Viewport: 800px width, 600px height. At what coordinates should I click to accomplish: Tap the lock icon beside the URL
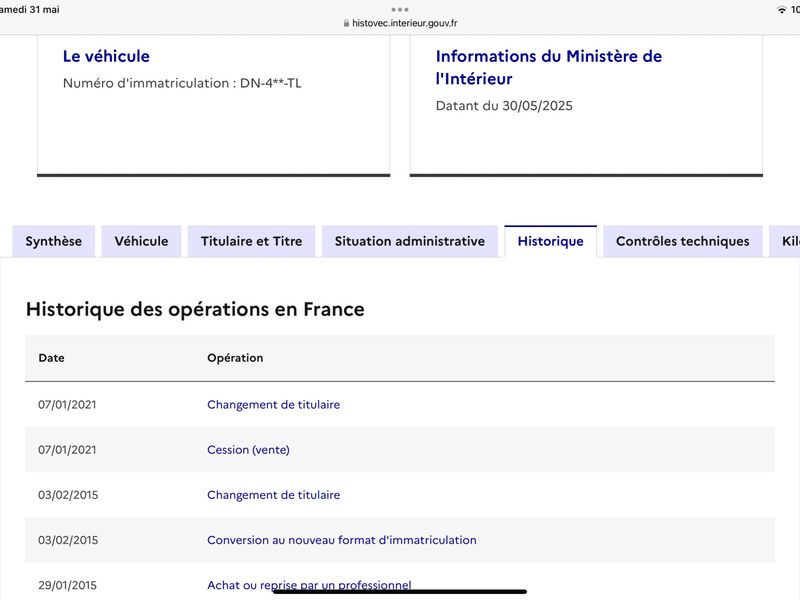coord(346,23)
